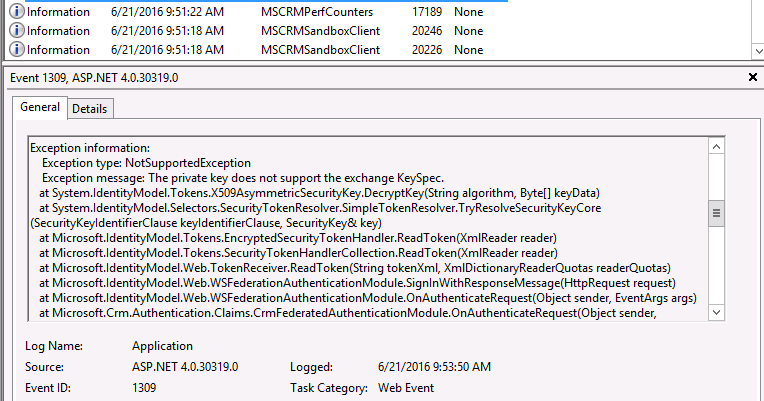Viewport: 764px width, 401px height.
Task: Click info icon for event 20226
Action: pyautogui.click(x=17, y=49)
